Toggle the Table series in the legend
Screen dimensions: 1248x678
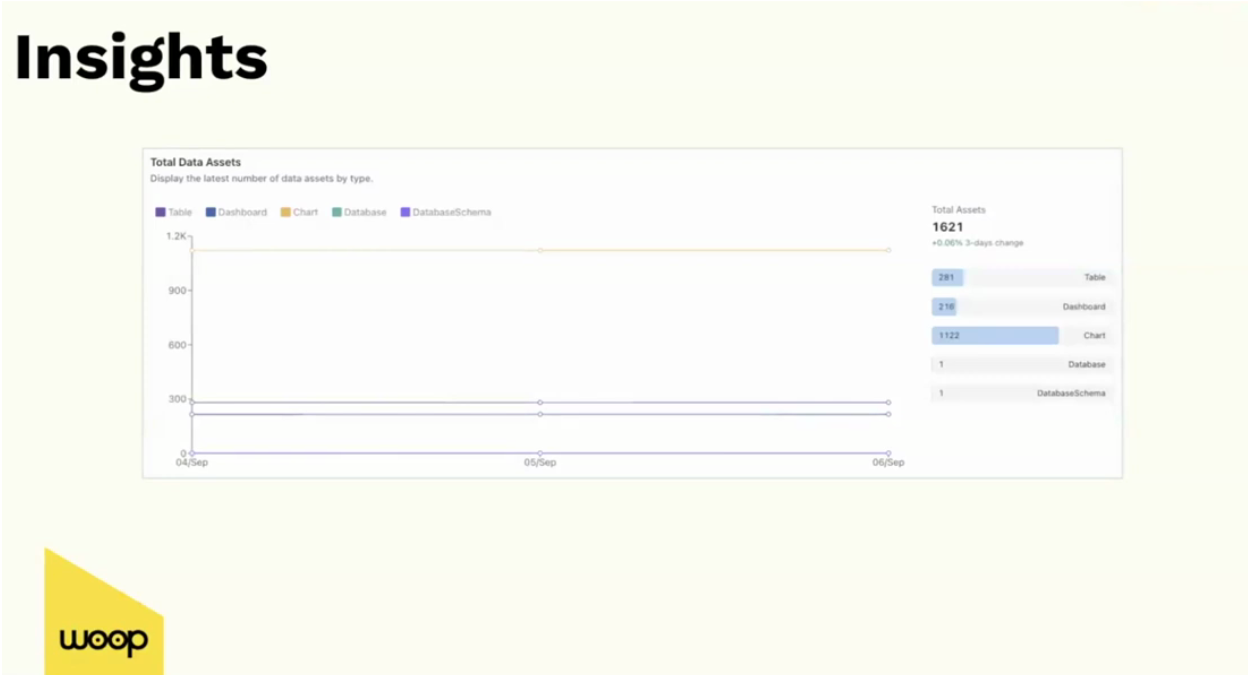coord(176,212)
